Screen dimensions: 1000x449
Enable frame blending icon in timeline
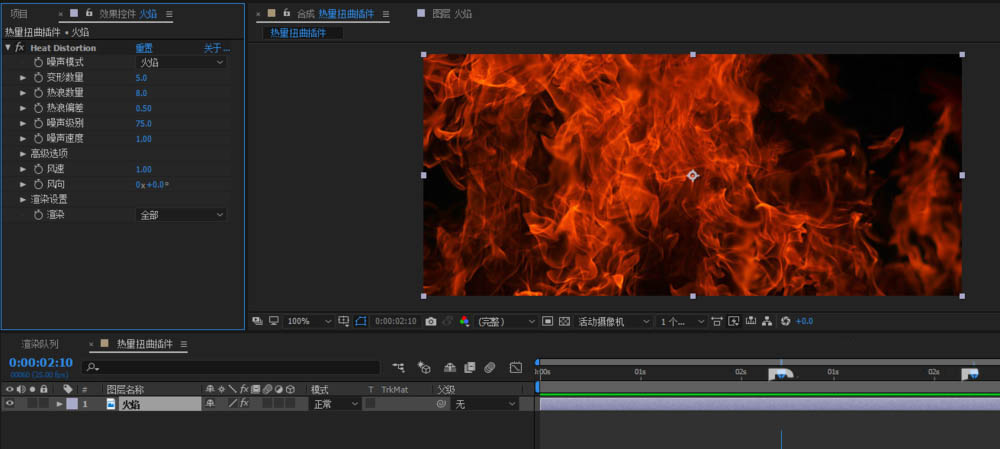click(x=470, y=367)
